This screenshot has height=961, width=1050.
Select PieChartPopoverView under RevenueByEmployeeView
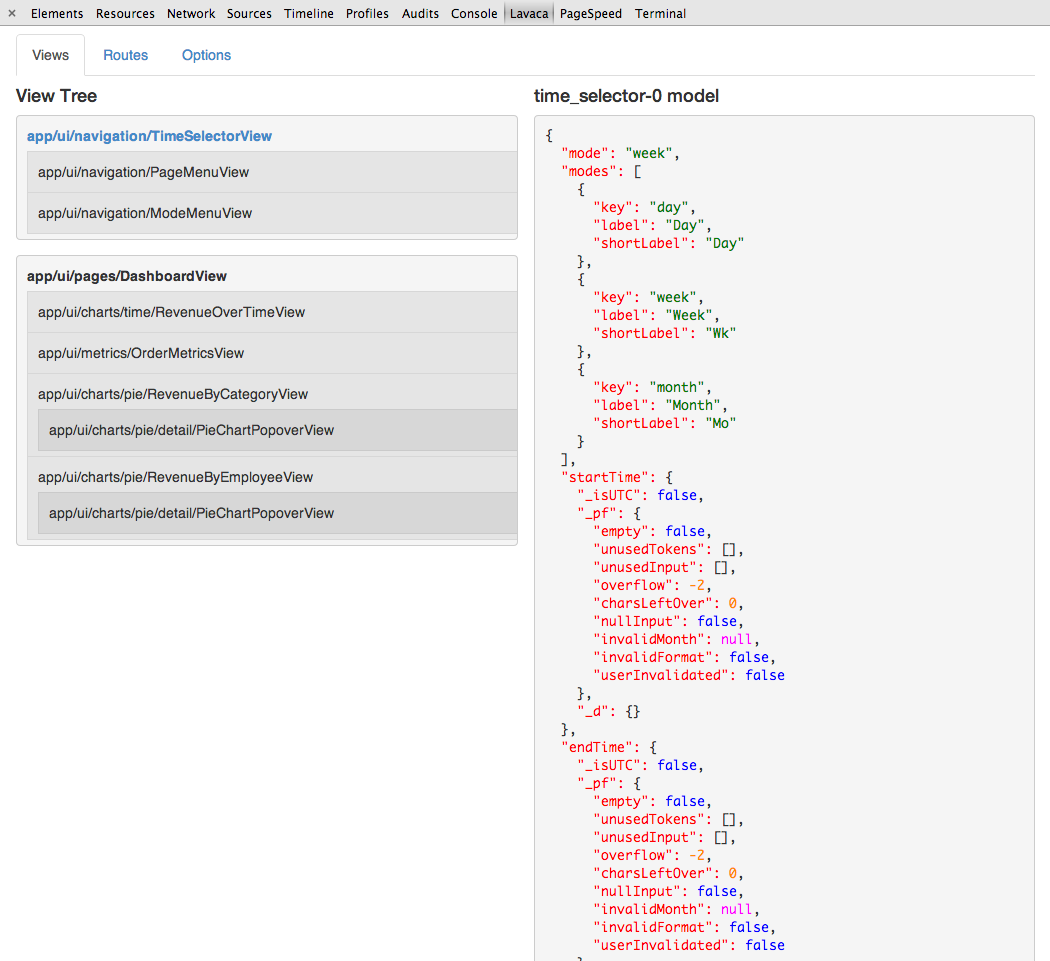click(x=277, y=513)
